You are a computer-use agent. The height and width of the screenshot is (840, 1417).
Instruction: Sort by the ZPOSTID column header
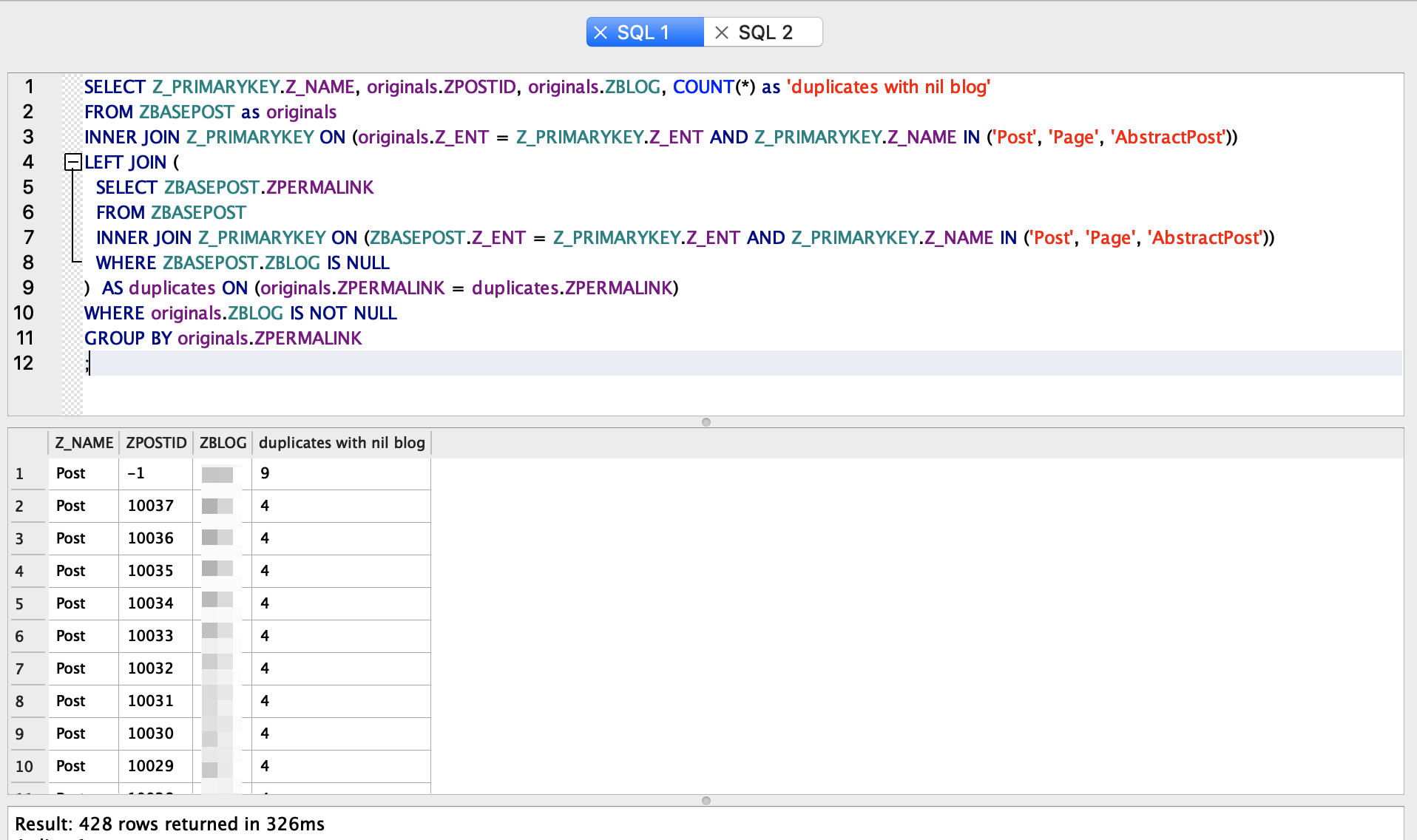pyautogui.click(x=156, y=443)
